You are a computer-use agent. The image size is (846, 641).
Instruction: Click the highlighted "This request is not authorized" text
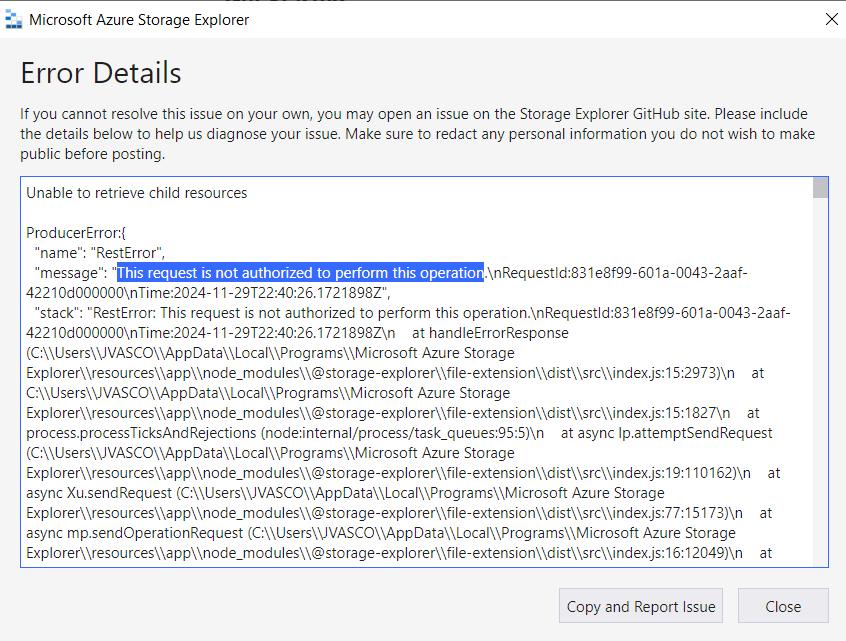301,273
